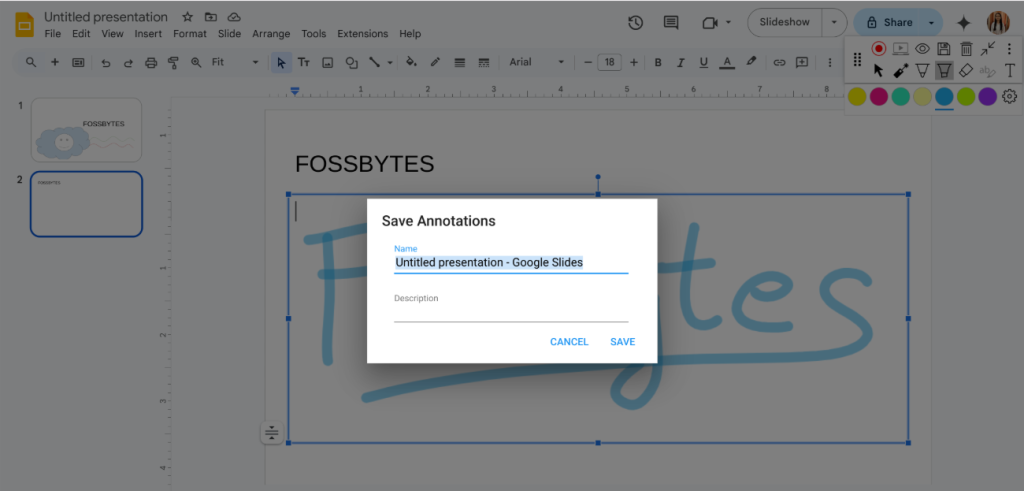Click the Description field in the dialog
Image resolution: width=1024 pixels, height=491 pixels.
[x=511, y=312]
